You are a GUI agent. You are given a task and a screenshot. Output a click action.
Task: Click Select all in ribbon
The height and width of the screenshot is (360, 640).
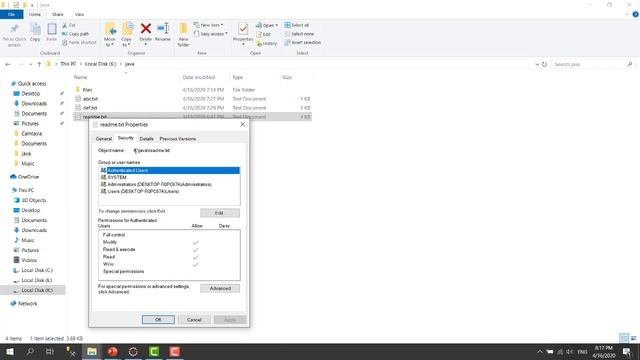click(x=297, y=25)
